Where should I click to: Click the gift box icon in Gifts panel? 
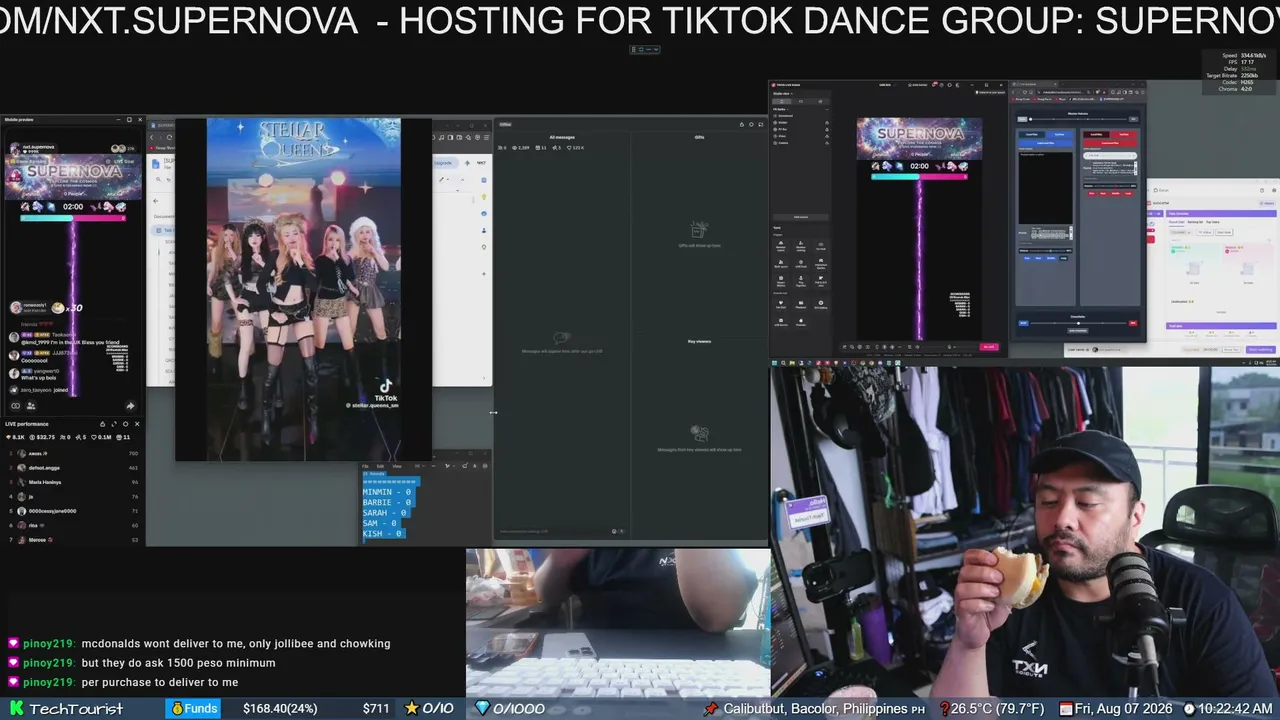point(699,231)
